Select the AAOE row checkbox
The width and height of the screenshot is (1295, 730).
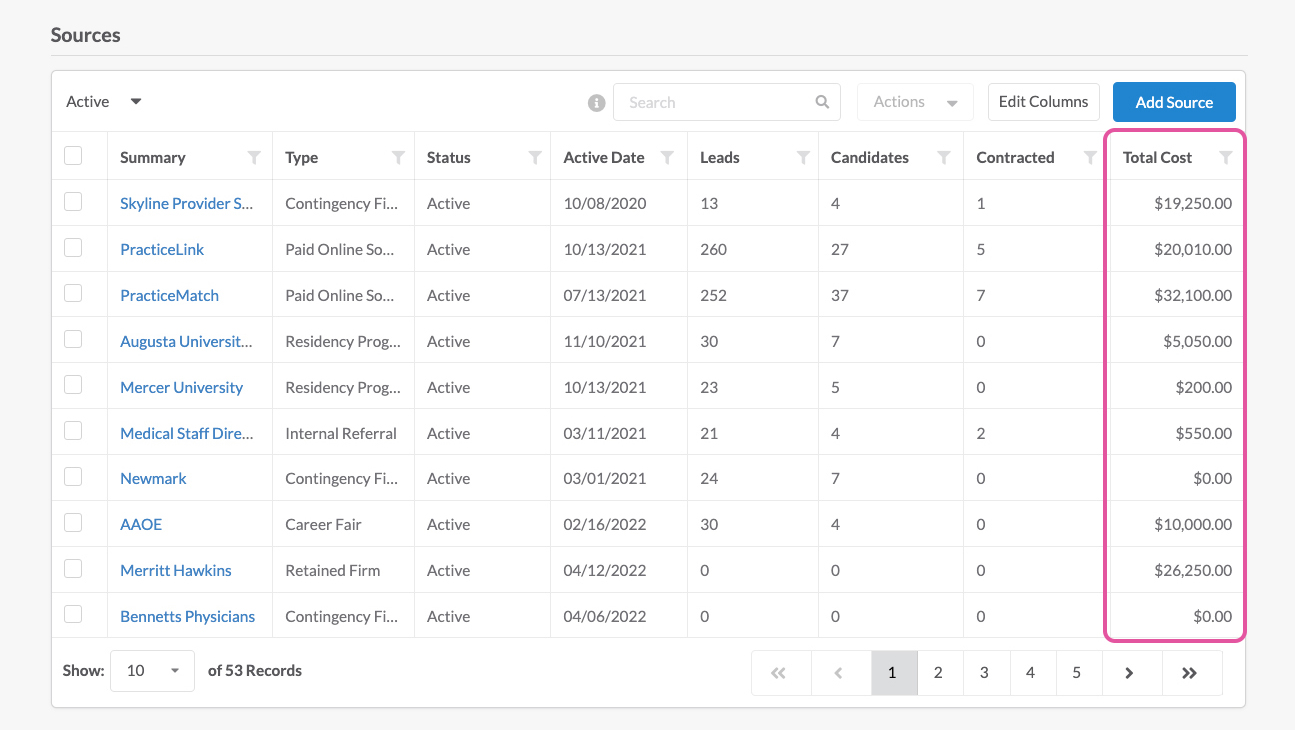pos(73,523)
